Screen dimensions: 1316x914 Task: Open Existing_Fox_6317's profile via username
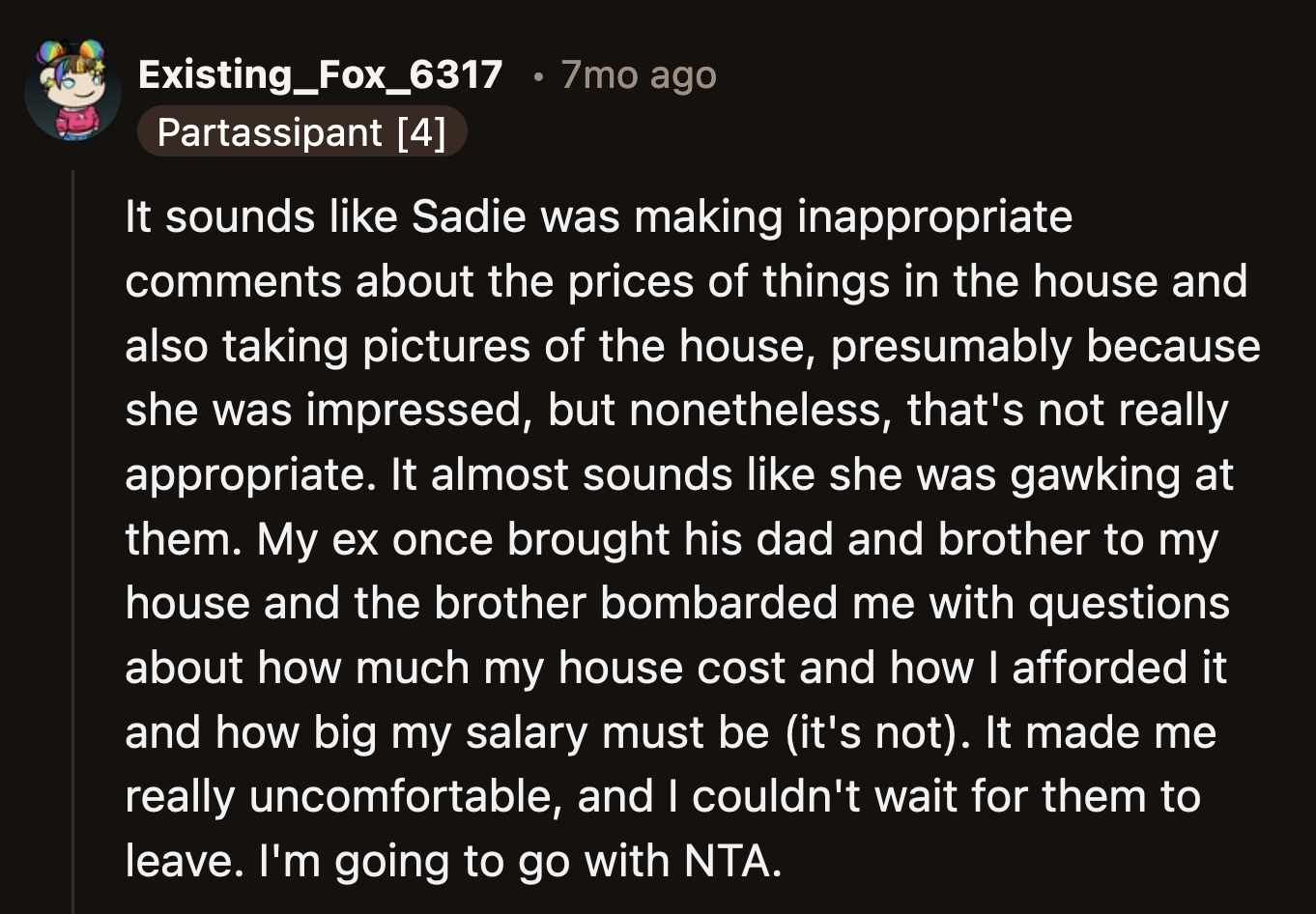(x=321, y=74)
